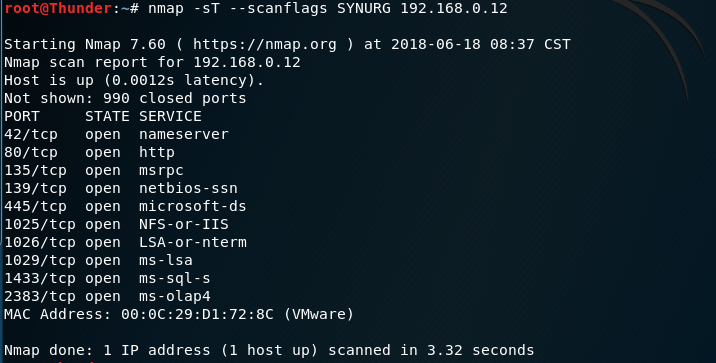This screenshot has height=363, width=716.
Task: Click the SERVICE column header
Action: 170,116
